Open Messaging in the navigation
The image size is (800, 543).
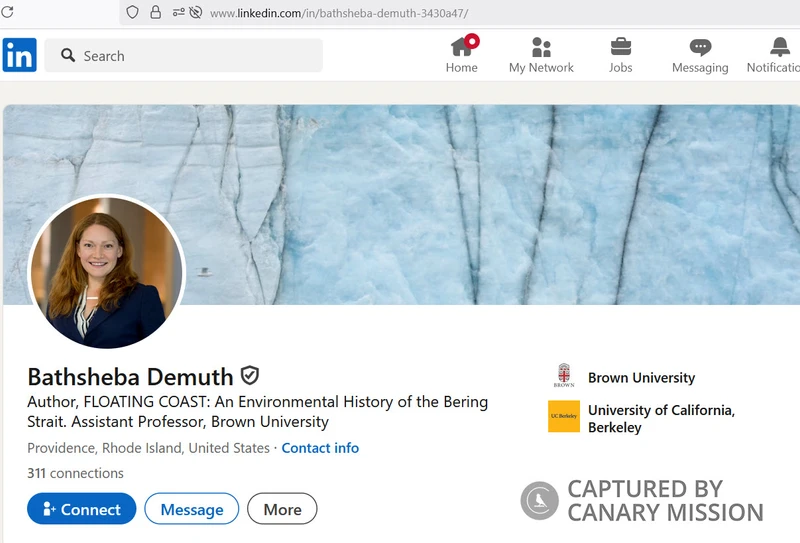point(700,55)
